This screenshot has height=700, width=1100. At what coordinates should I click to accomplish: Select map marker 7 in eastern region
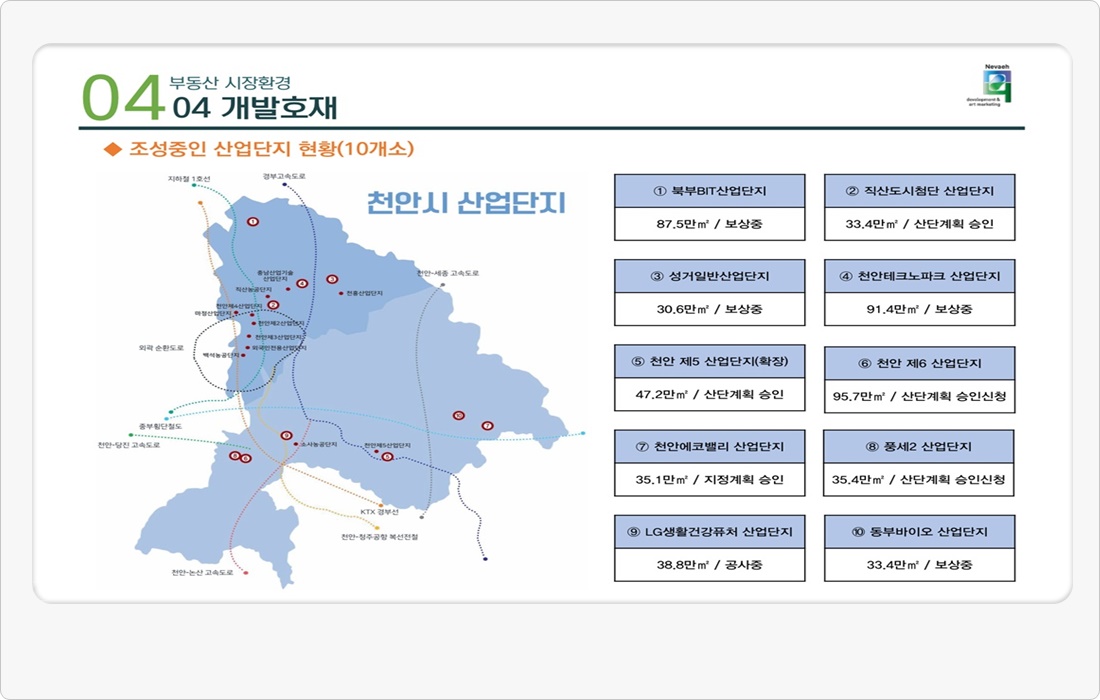tap(487, 426)
